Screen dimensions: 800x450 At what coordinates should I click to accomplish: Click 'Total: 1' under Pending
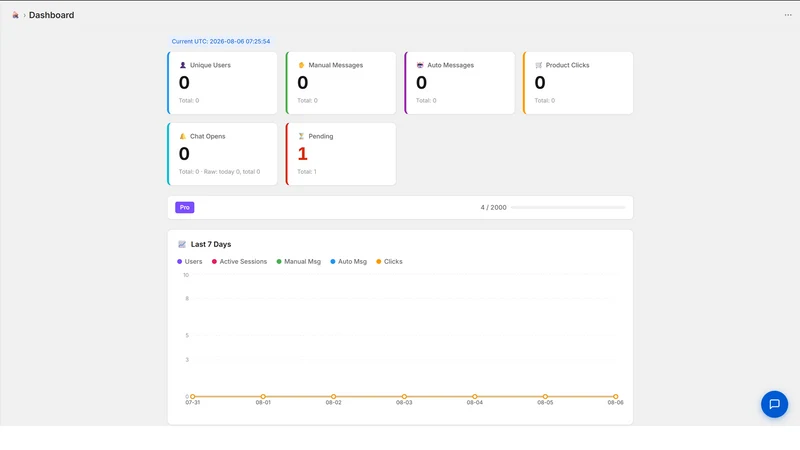point(307,172)
